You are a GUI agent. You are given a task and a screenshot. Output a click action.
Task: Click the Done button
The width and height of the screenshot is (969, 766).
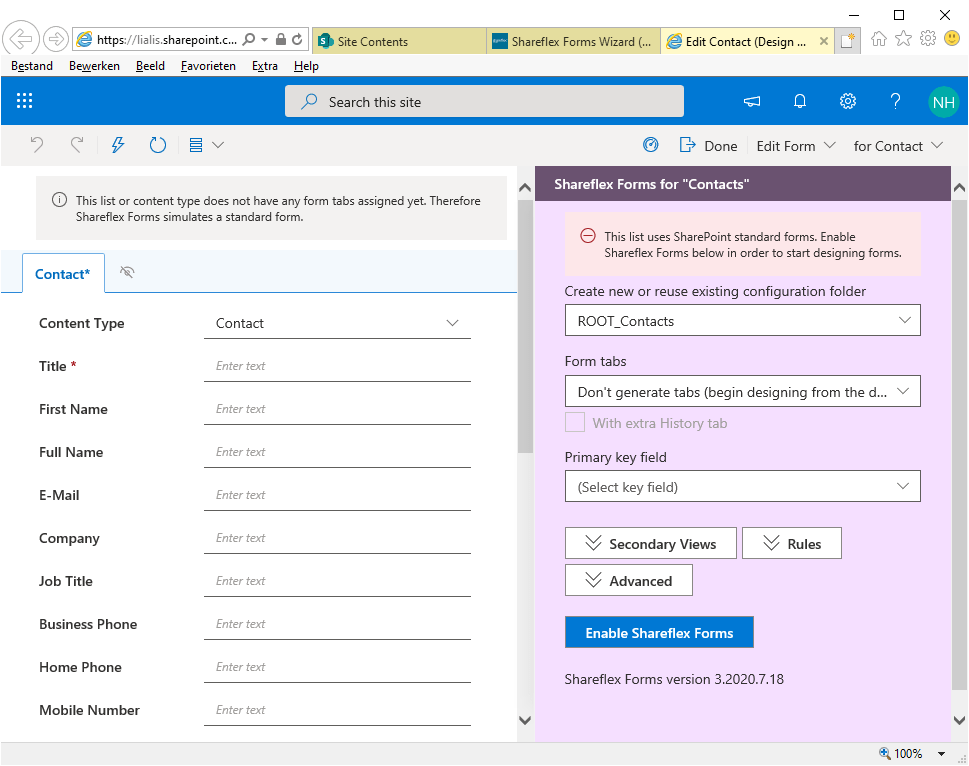point(708,146)
